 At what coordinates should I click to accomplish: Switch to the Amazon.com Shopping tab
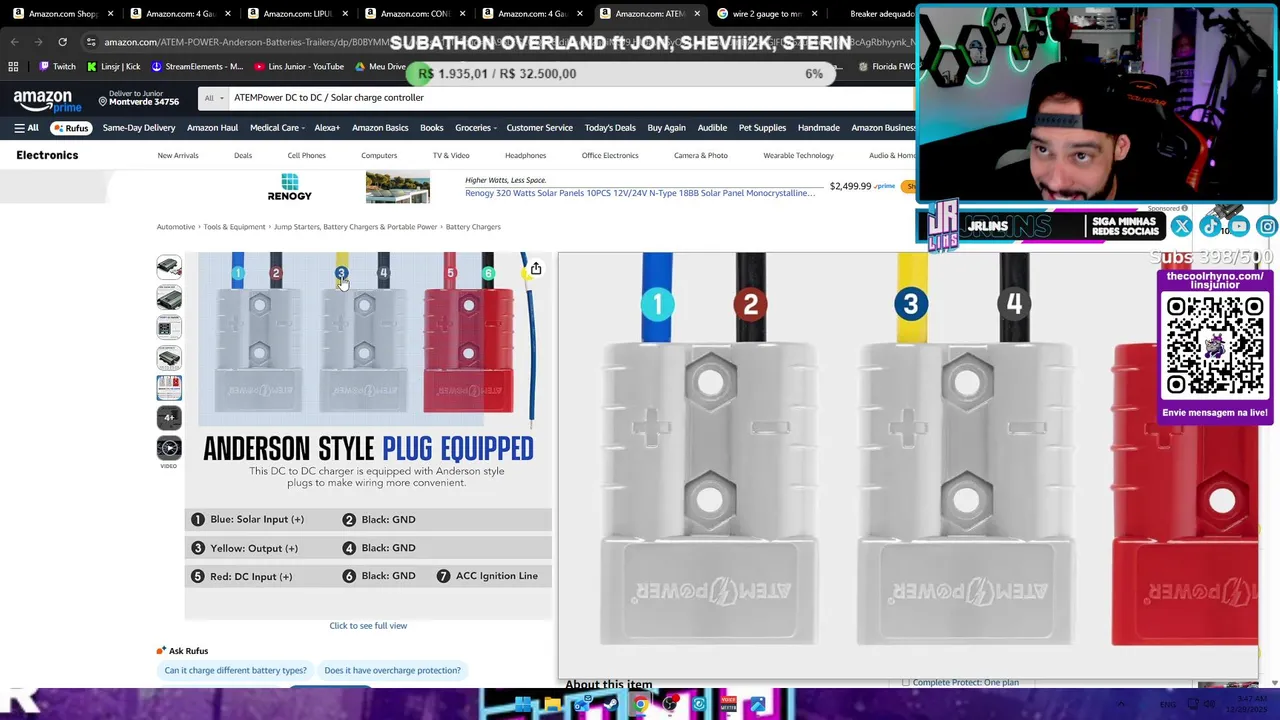(x=62, y=14)
